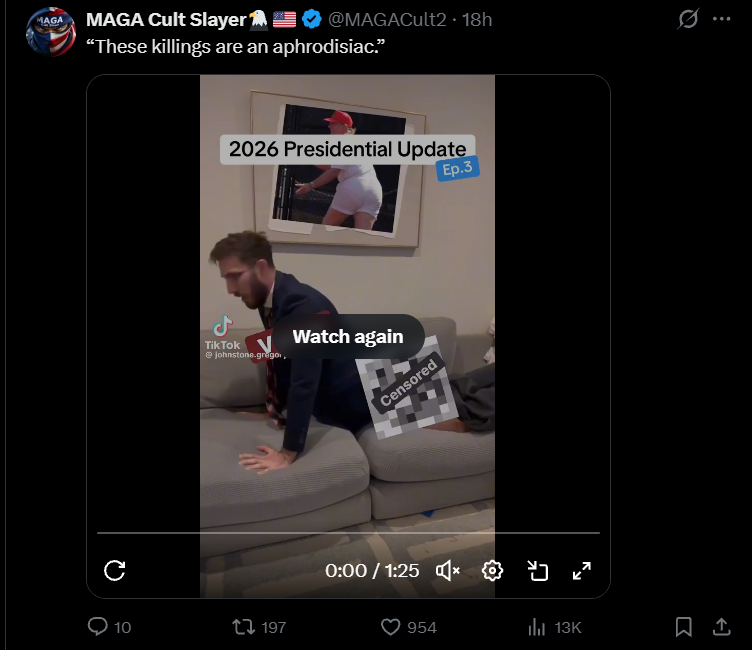Bookmark this post
This screenshot has width=752, height=650.
[x=683, y=627]
